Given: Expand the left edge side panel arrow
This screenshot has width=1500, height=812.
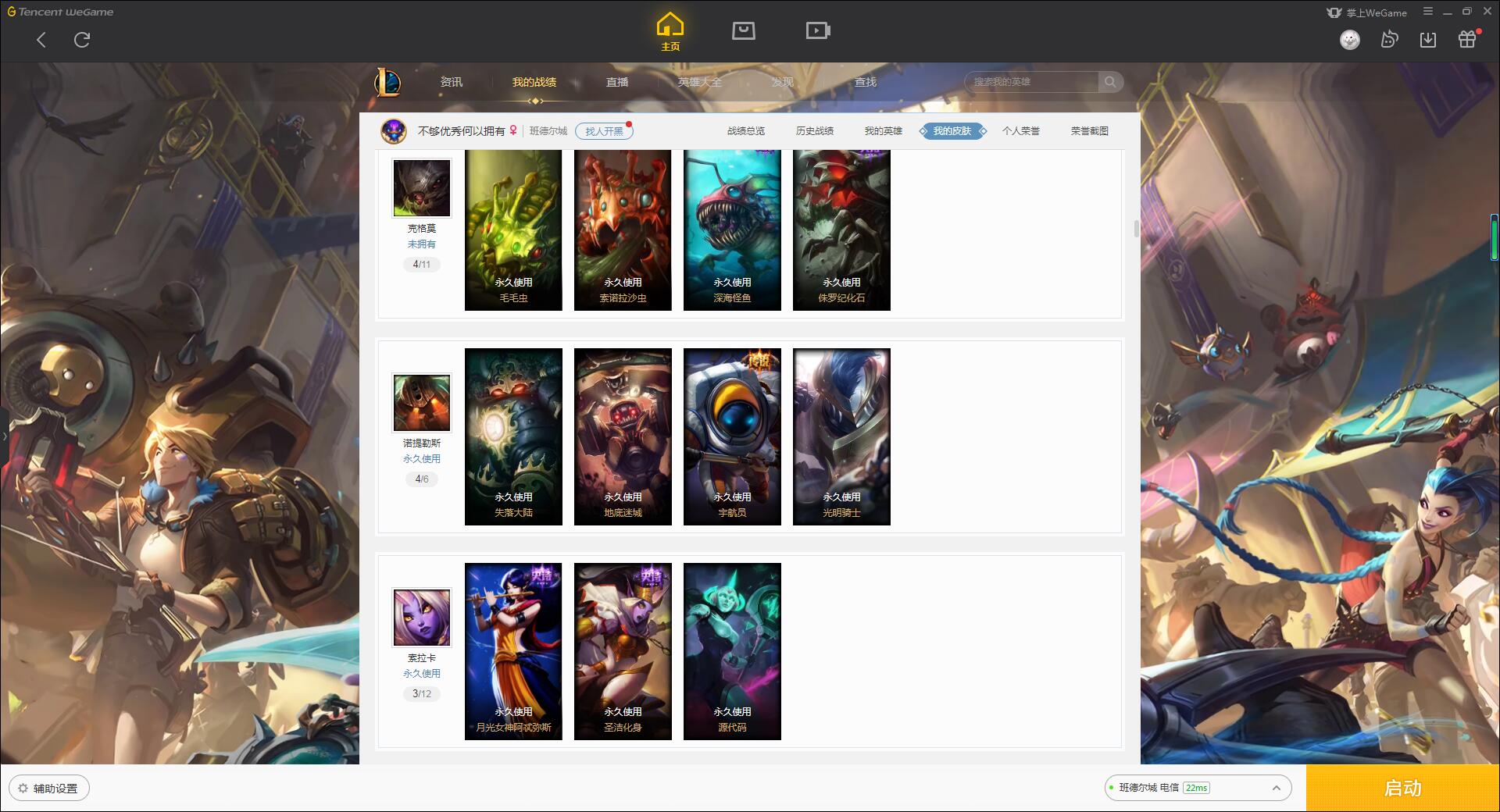Looking at the screenshot, I should click(x=4, y=436).
